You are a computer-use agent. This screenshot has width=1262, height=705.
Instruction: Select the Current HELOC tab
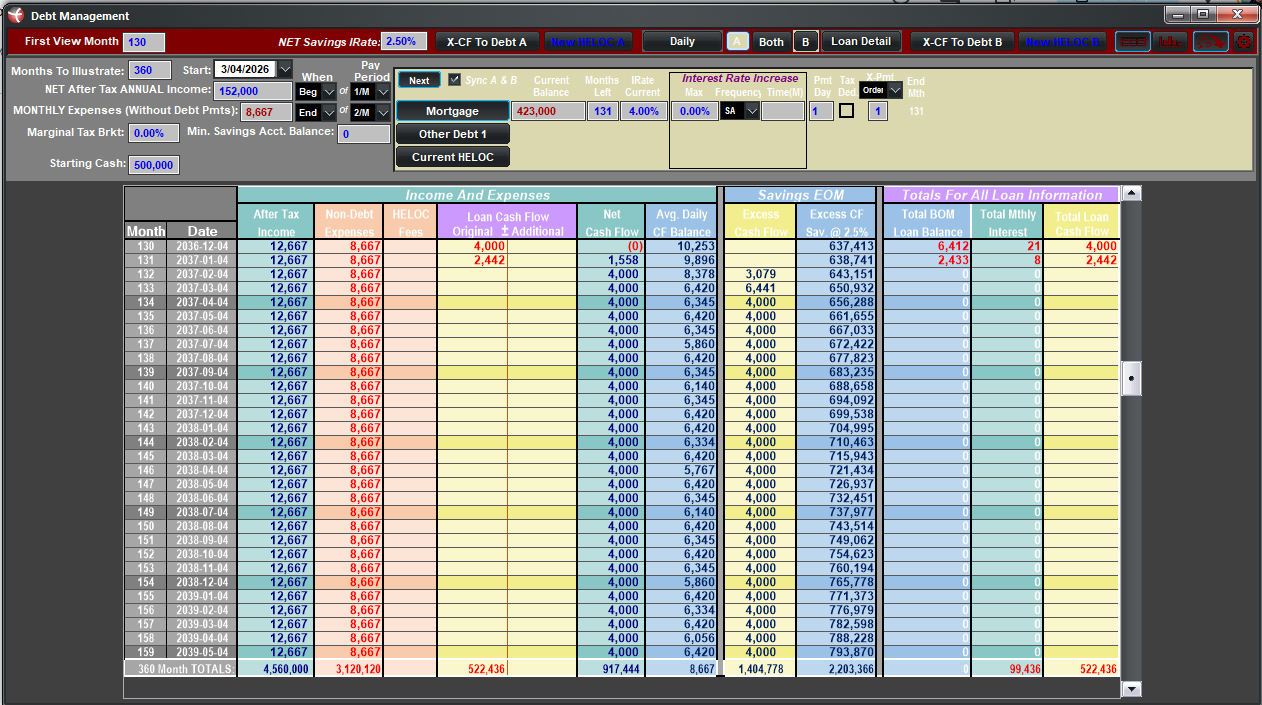point(453,157)
